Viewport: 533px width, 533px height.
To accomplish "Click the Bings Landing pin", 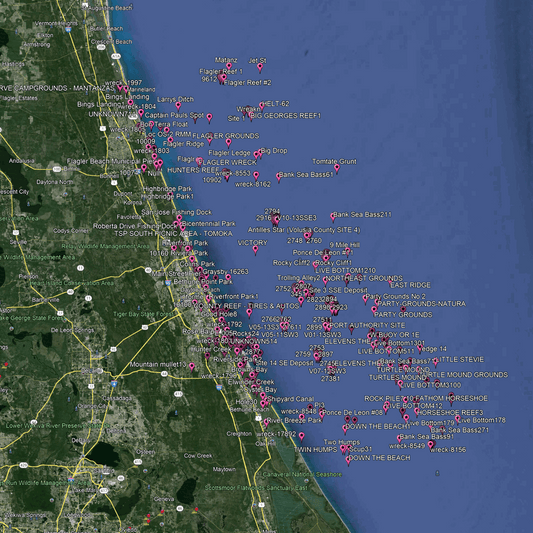I will (x=130, y=102).
